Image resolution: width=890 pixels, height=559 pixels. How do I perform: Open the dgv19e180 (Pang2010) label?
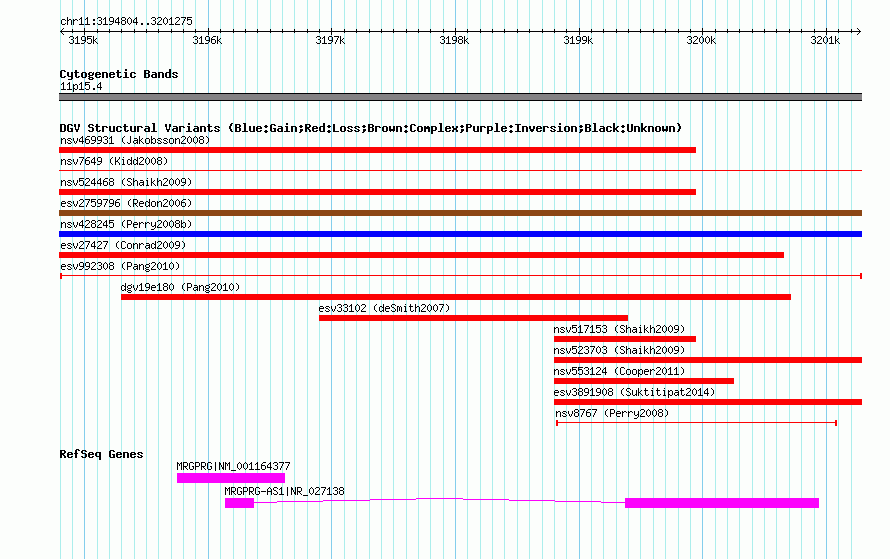(x=180, y=287)
